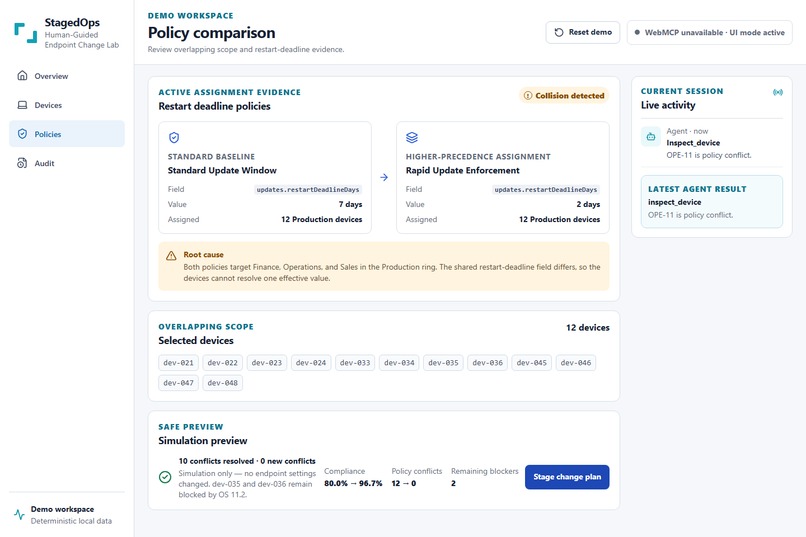Click Rapid Update Enforcement policy name

pyautogui.click(x=463, y=170)
